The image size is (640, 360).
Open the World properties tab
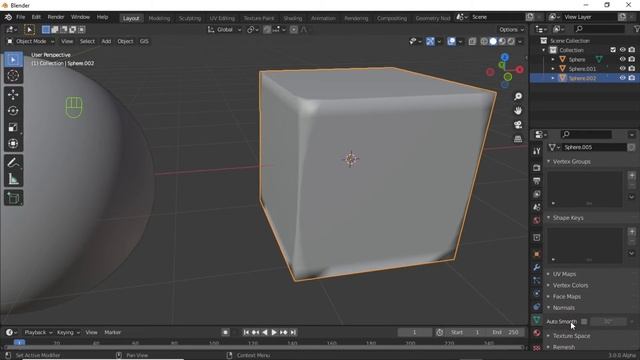pyautogui.click(x=537, y=220)
